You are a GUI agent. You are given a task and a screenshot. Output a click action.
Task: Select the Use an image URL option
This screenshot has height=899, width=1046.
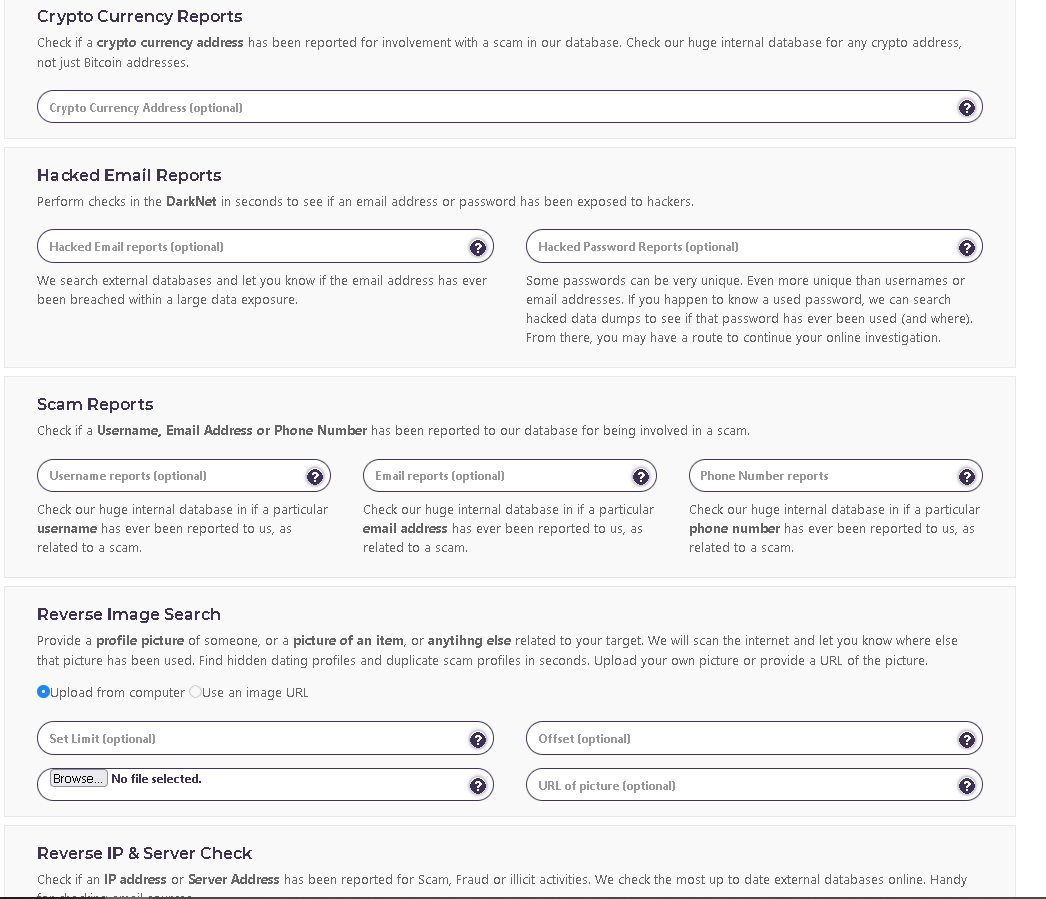click(x=196, y=691)
